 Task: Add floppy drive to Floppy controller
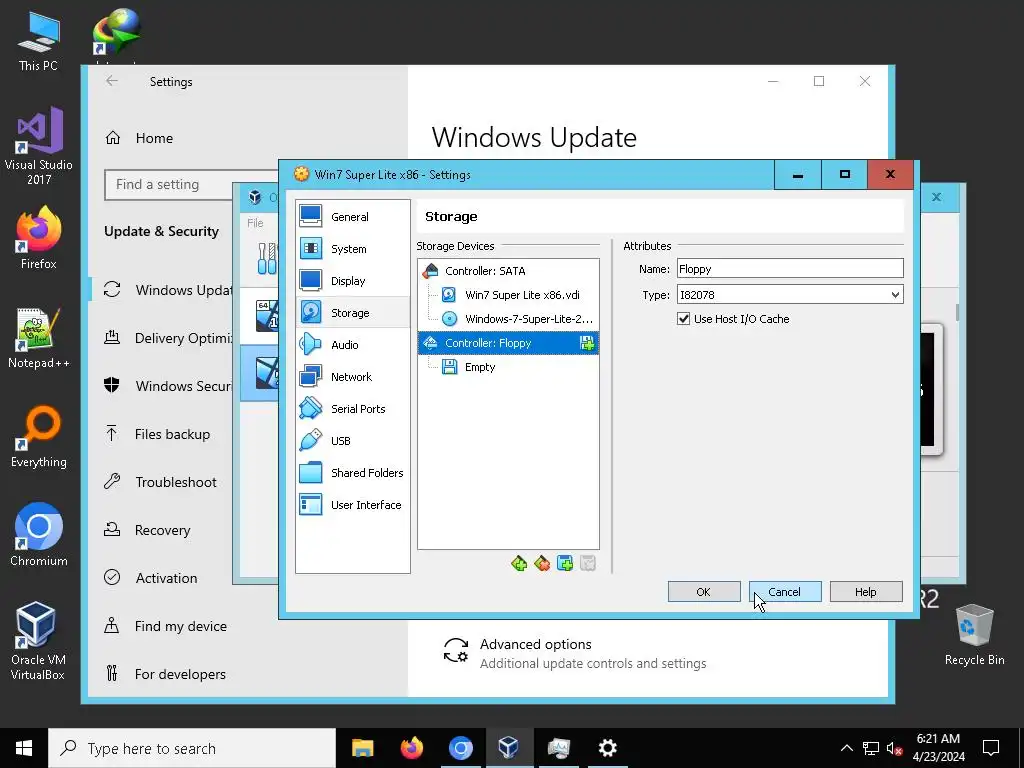(586, 343)
